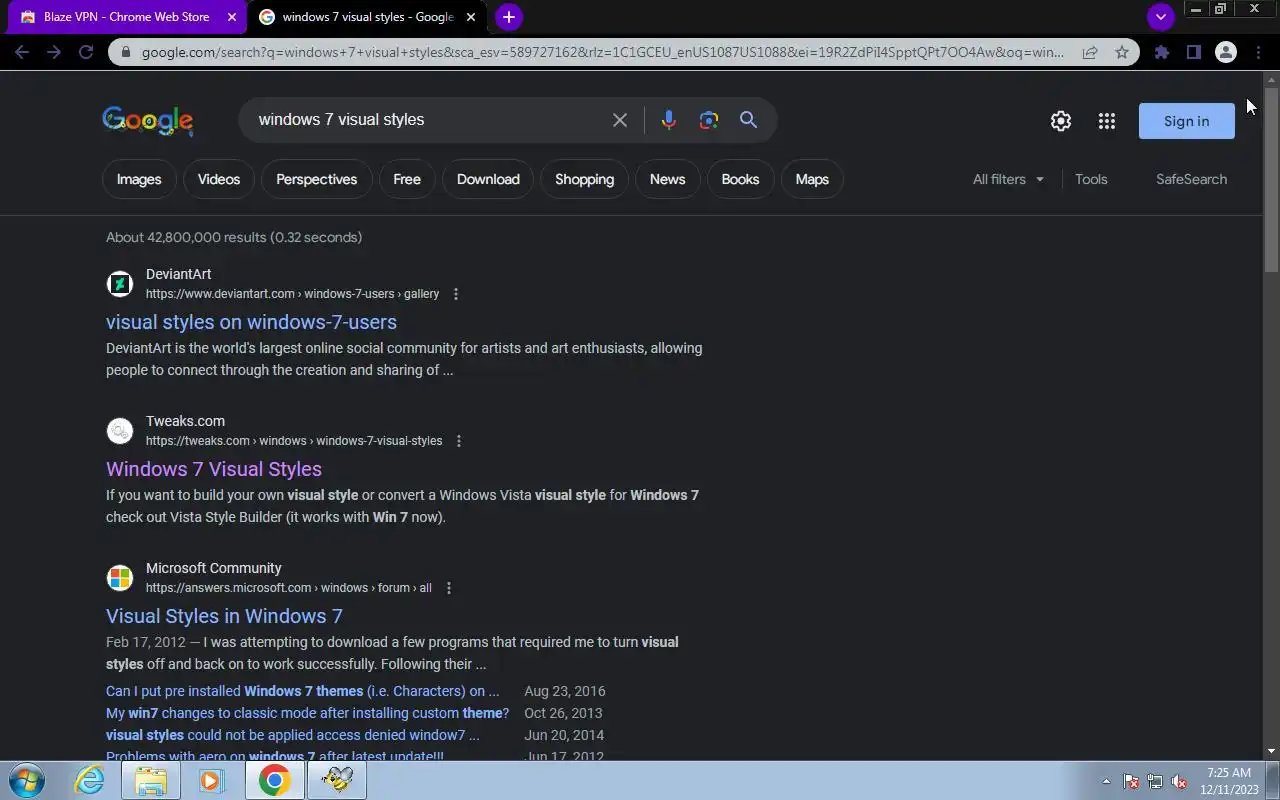This screenshot has width=1280, height=800.
Task: Open more options for DeviantArt result
Action: (x=456, y=294)
